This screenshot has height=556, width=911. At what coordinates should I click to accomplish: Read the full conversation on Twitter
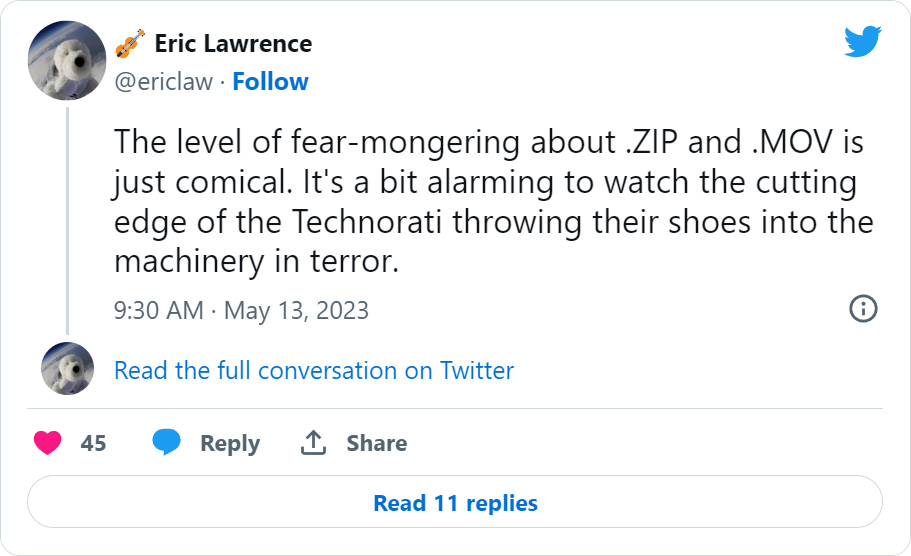click(x=314, y=371)
